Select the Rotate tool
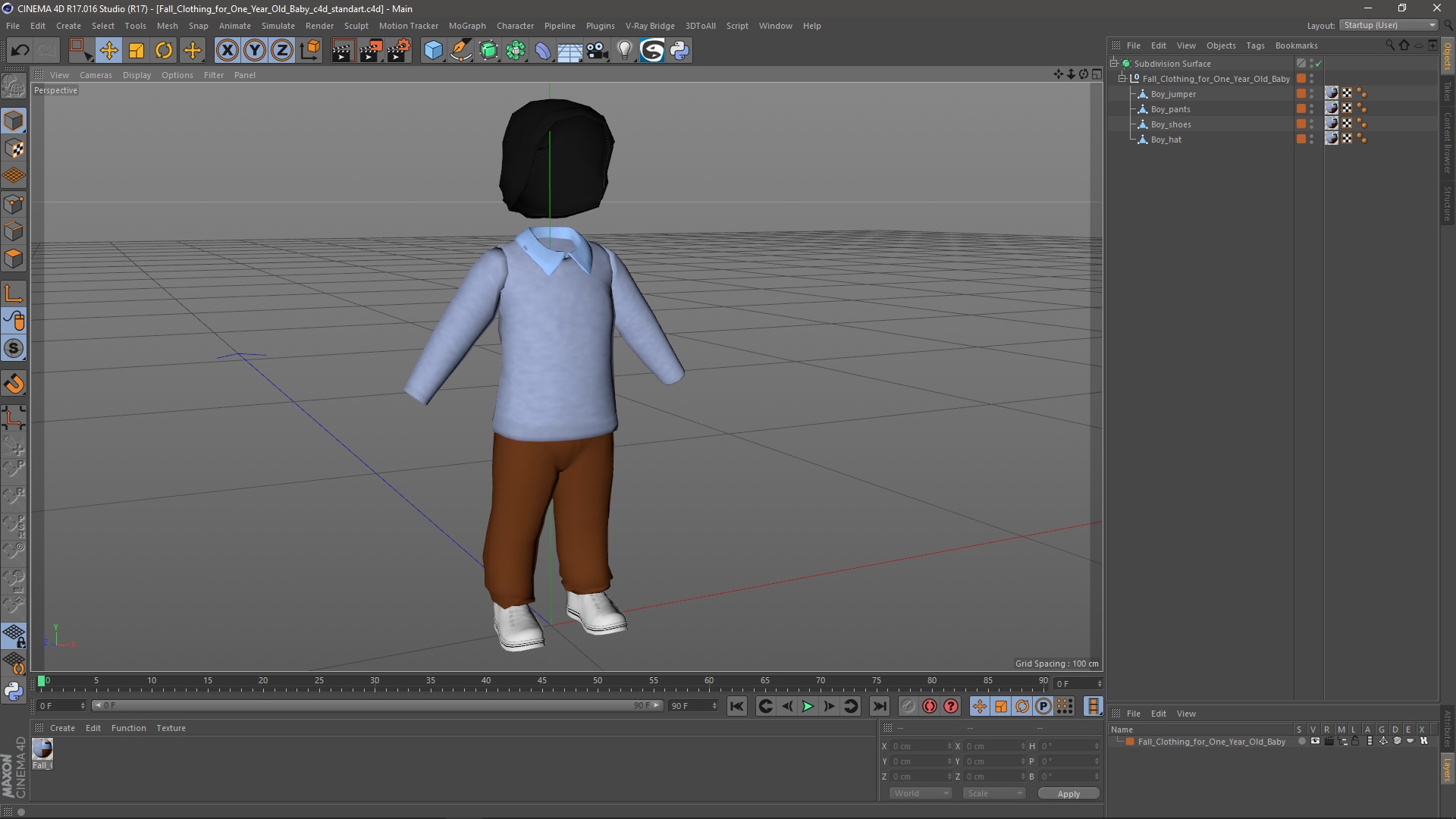The image size is (1456, 819). pos(164,51)
